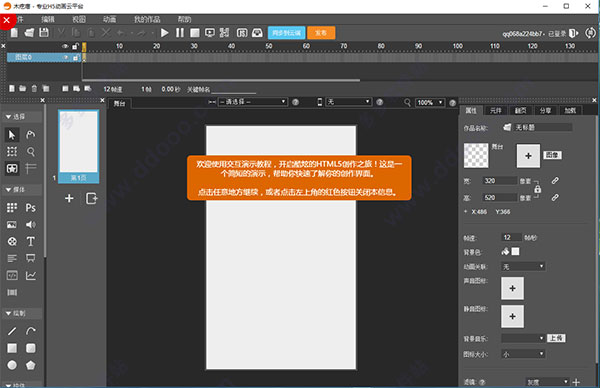
Task: Add a new page with the plus button
Action: pyautogui.click(x=69, y=199)
